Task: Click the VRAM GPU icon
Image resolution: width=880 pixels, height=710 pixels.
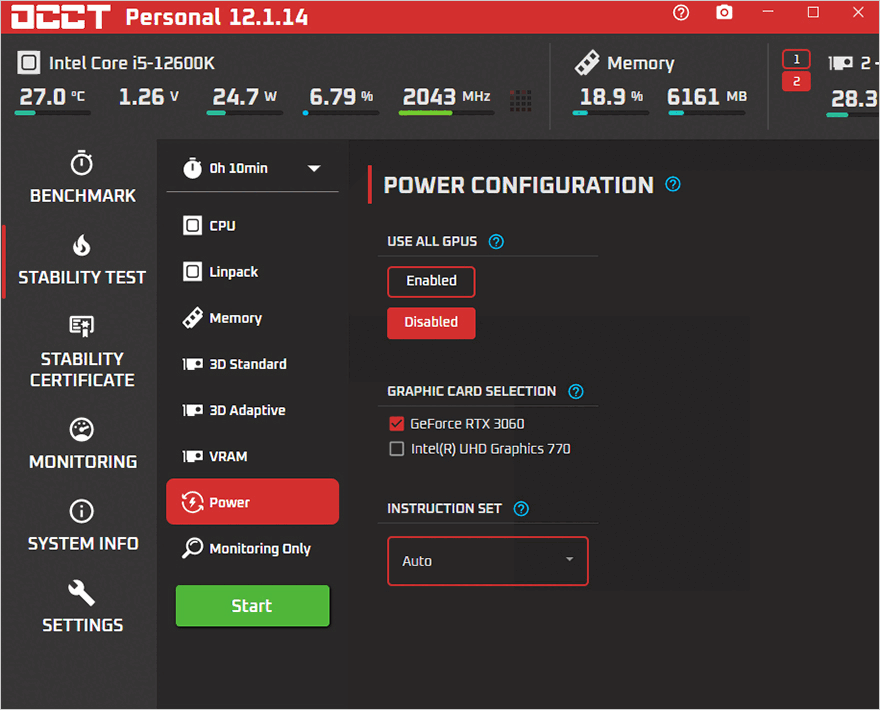Action: (x=192, y=456)
